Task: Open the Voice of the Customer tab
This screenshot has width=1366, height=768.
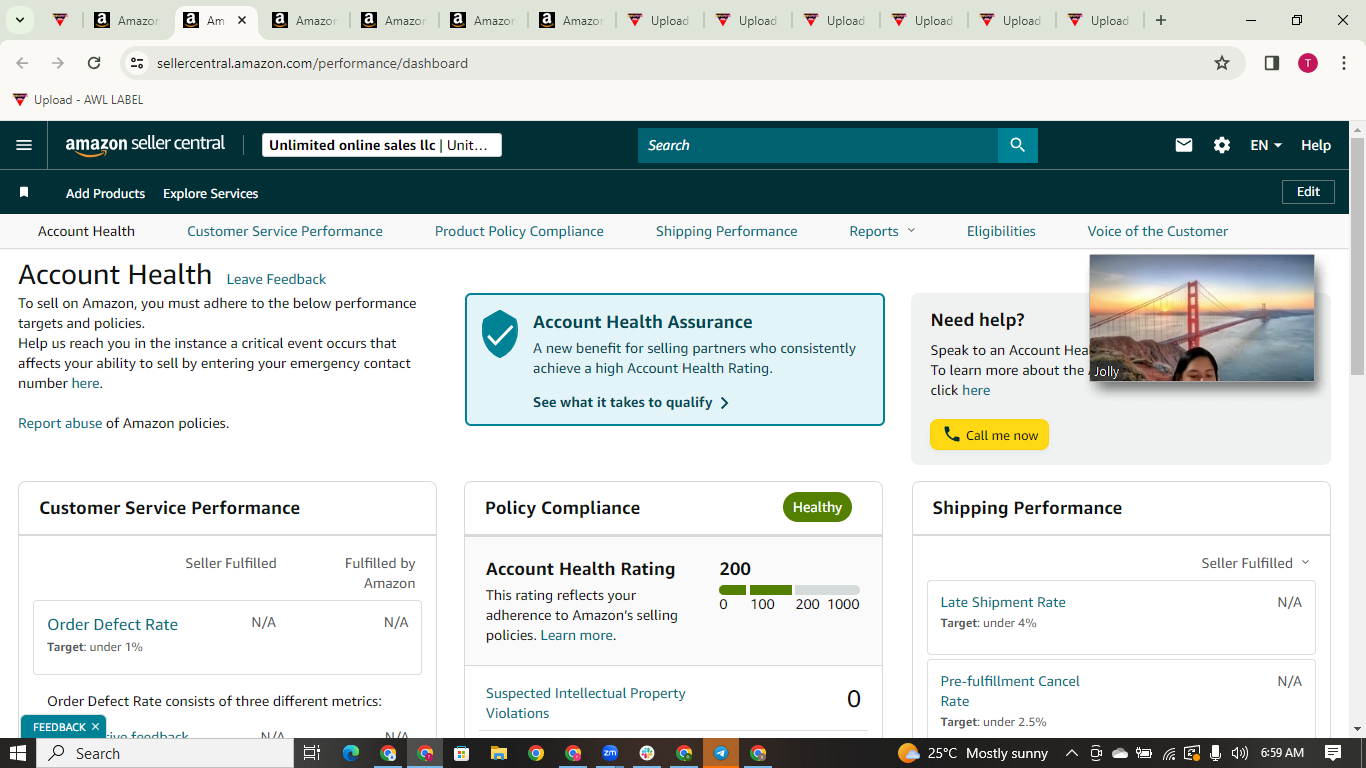Action: tap(1158, 231)
